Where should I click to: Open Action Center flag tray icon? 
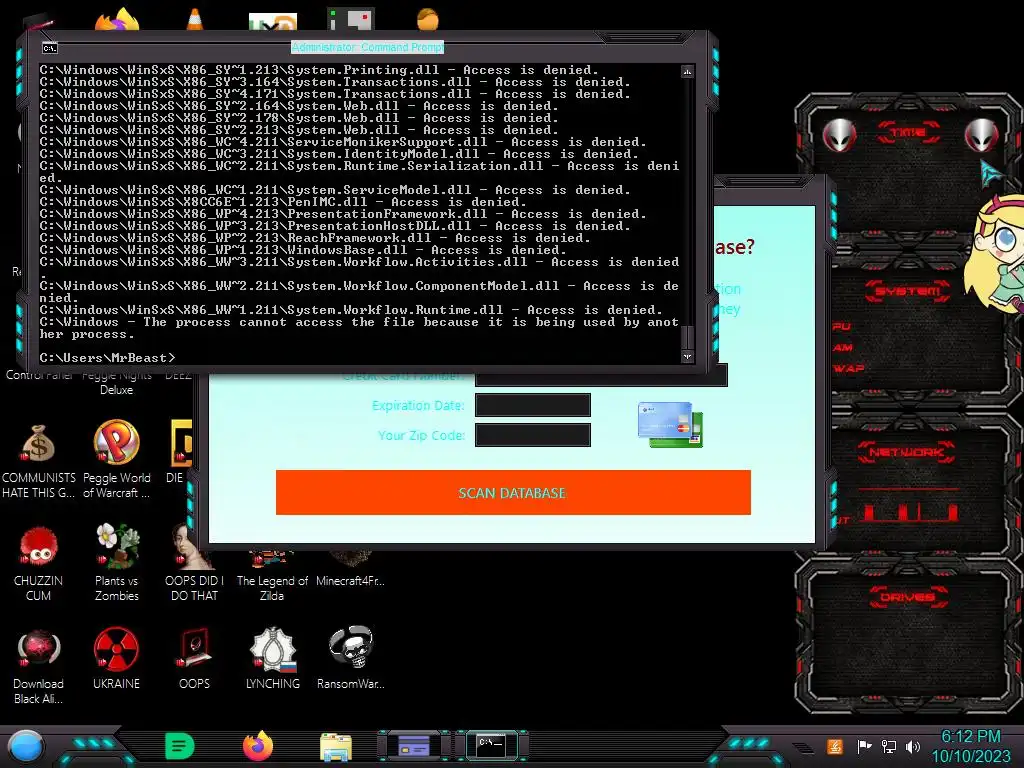point(864,746)
